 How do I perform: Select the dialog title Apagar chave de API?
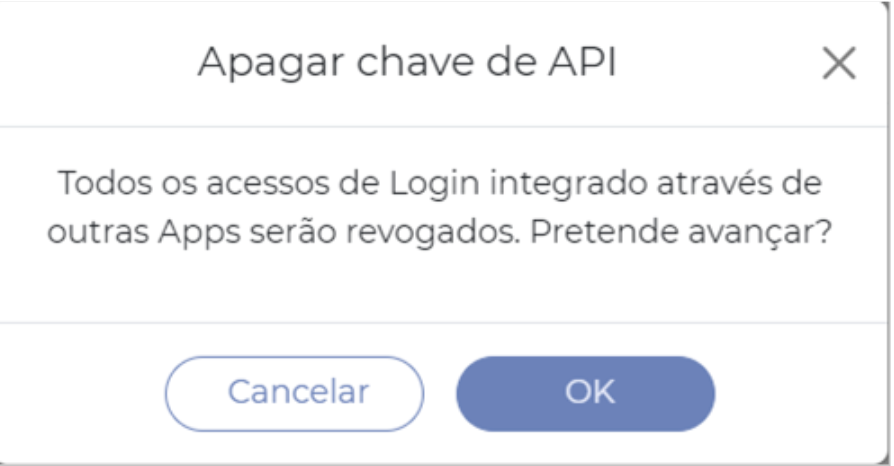tap(407, 63)
